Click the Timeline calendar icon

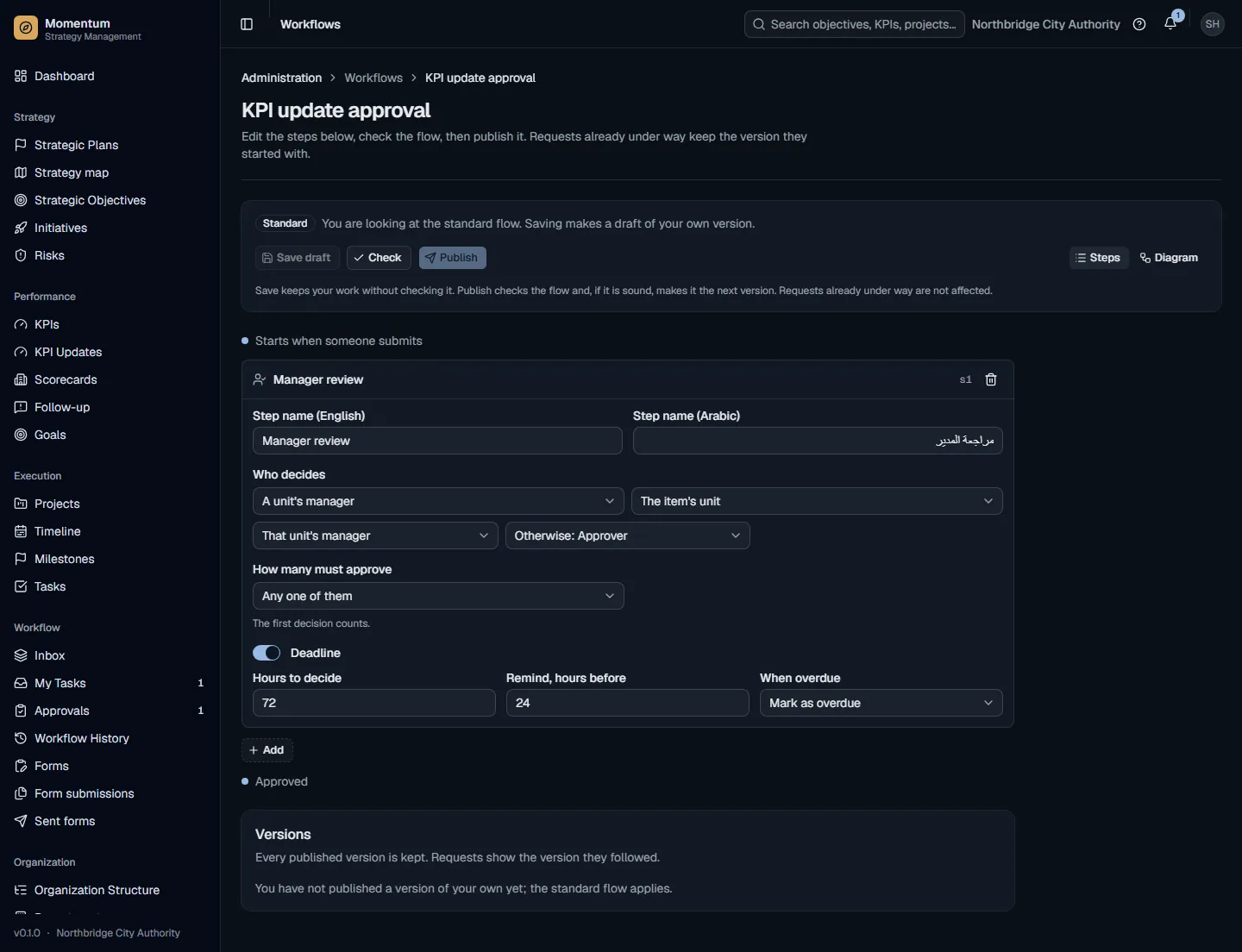(21, 531)
